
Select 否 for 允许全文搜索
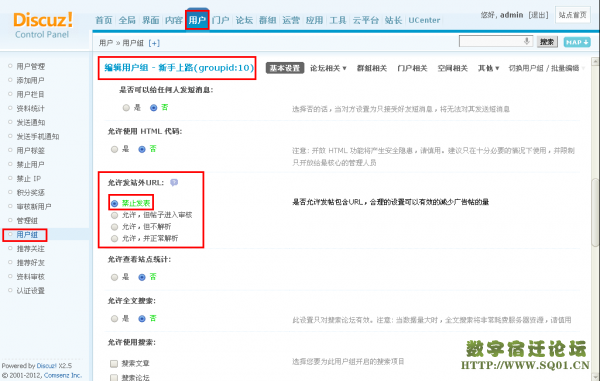coord(142,319)
